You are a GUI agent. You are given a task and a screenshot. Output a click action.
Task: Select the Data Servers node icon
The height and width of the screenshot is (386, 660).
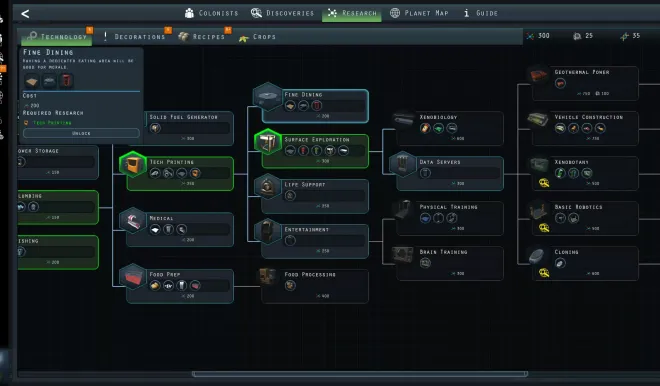402,164
